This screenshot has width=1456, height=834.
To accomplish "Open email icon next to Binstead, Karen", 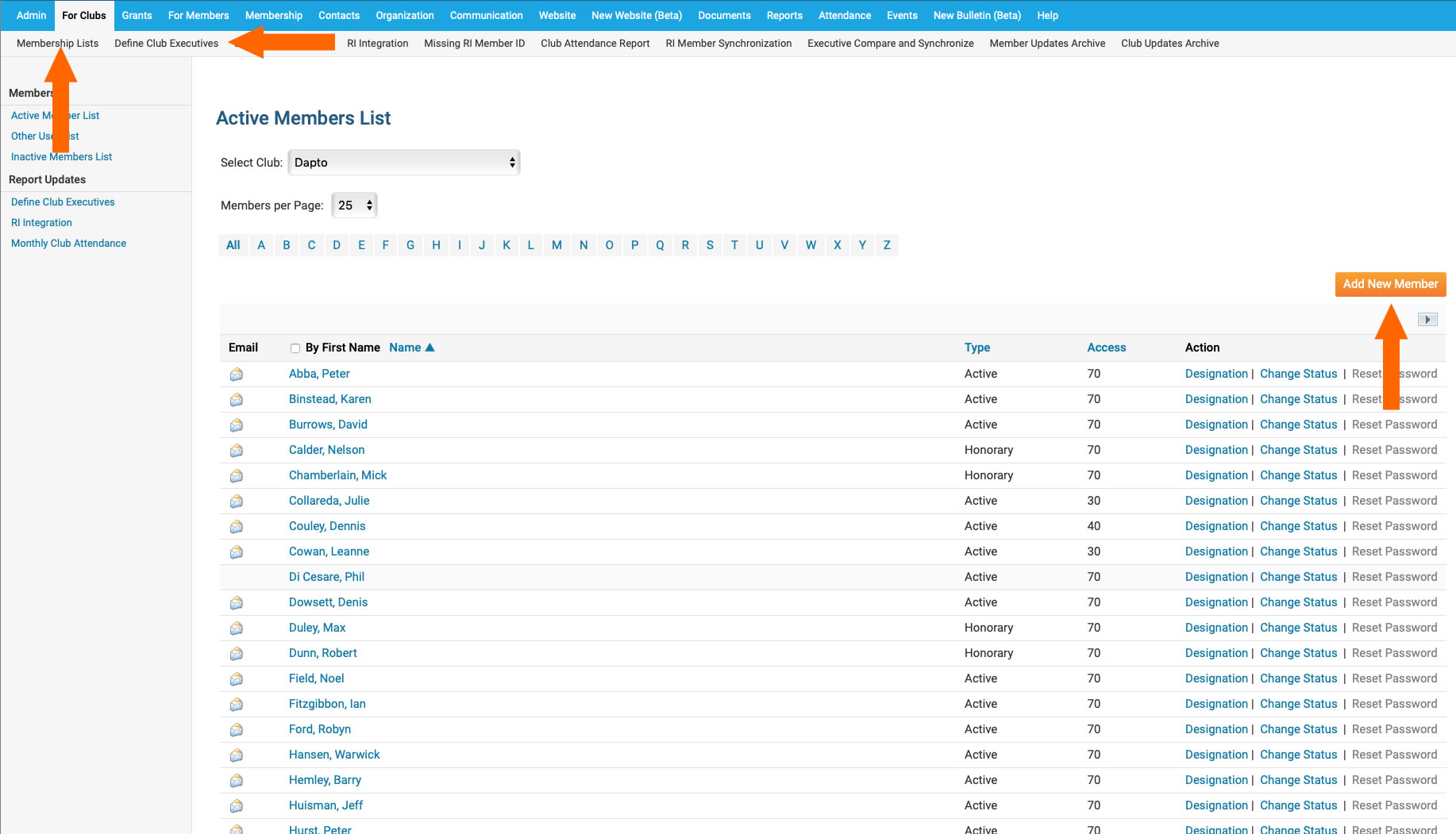I will 236,399.
